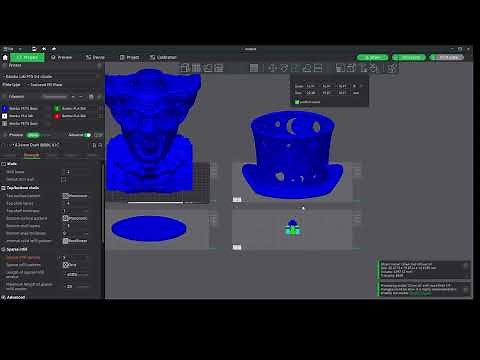Open the Filament settings gear icon
The width and height of the screenshot is (480, 360).
(x=99, y=97)
